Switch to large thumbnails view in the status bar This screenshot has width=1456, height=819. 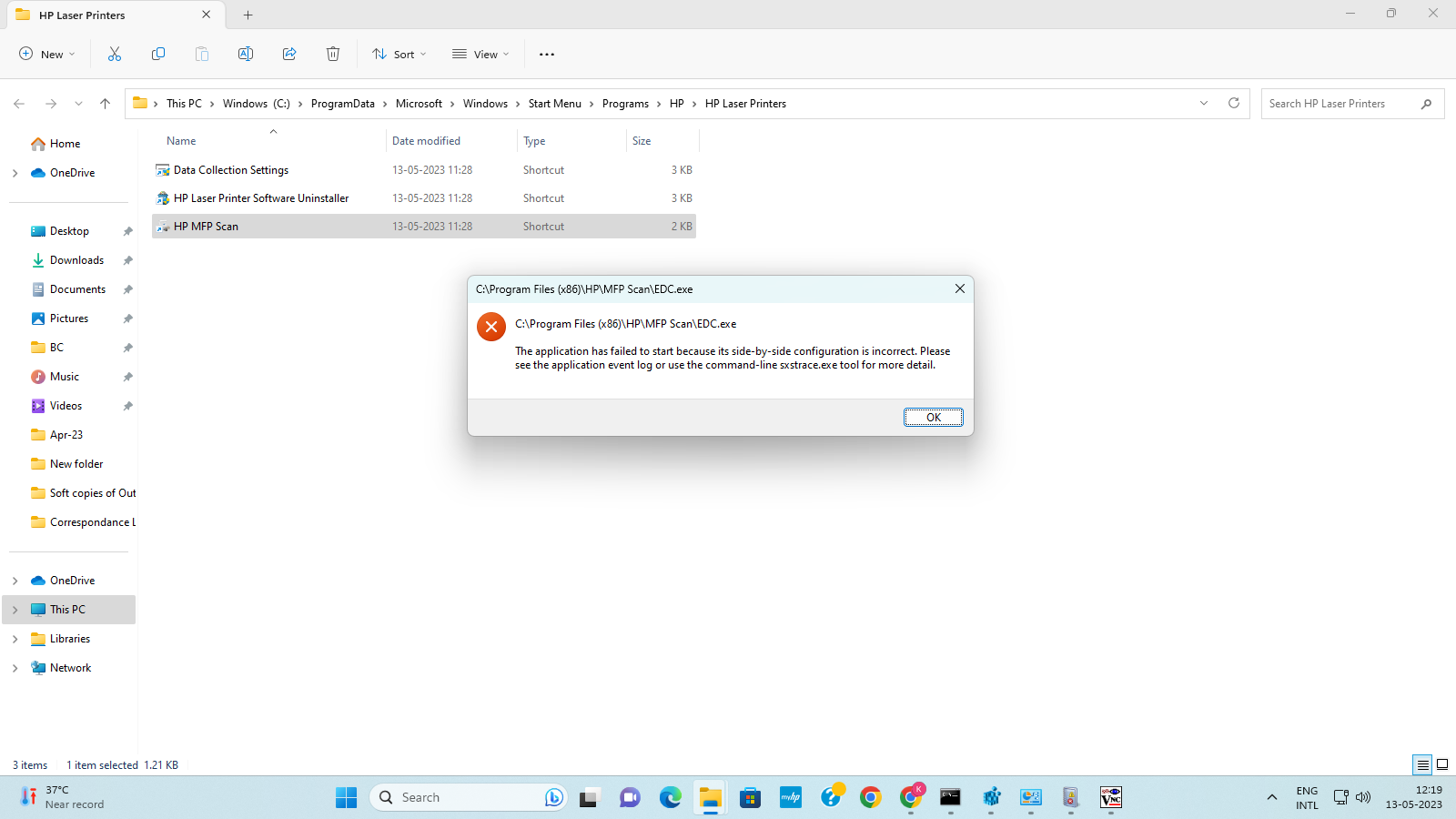(1443, 764)
